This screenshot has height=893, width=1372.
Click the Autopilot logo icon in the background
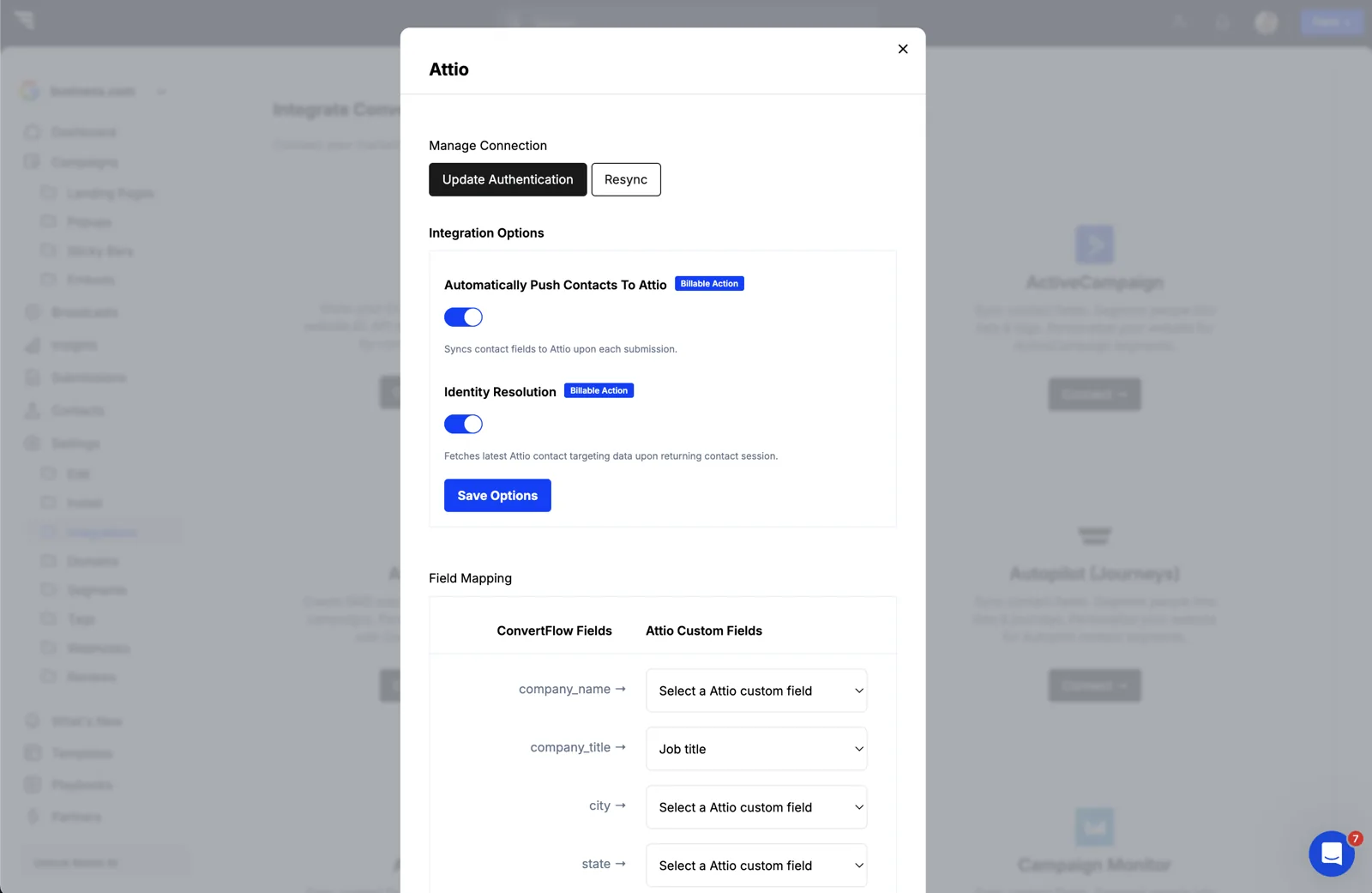click(1095, 536)
